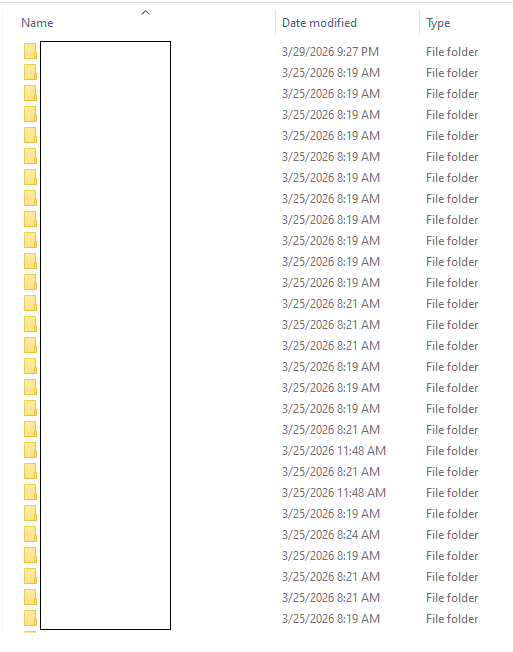Click the File folder type in last row
The height and width of the screenshot is (652, 513).
coord(452,618)
